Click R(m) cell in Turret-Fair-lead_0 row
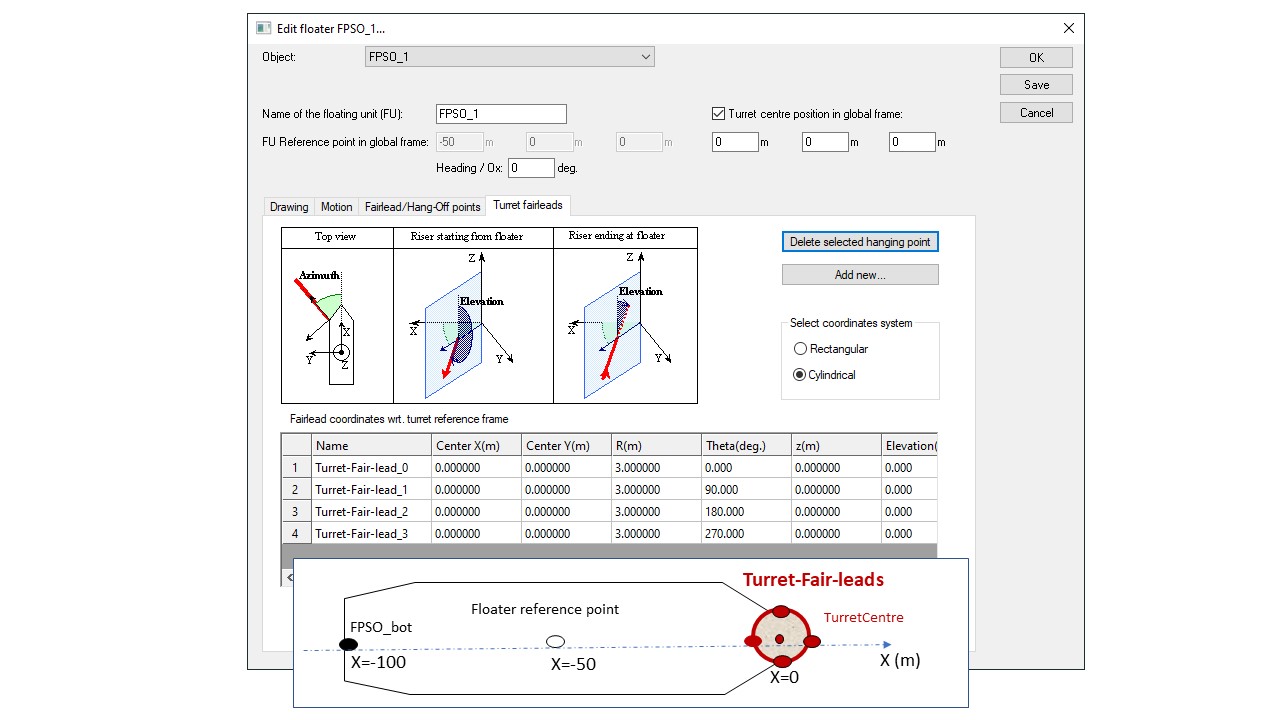 point(657,468)
